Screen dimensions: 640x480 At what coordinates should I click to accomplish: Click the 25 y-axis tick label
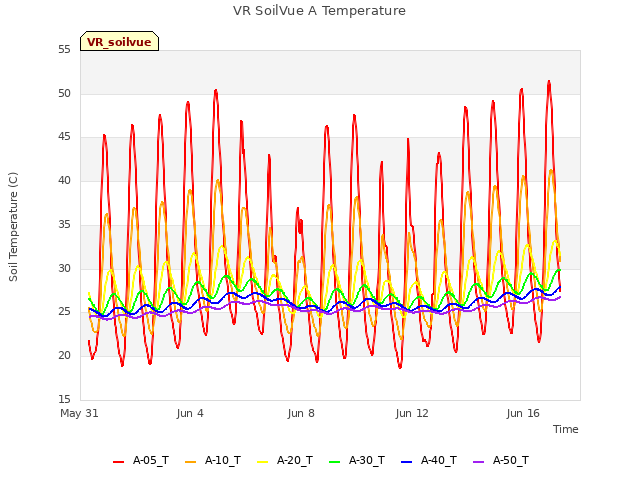64,312
